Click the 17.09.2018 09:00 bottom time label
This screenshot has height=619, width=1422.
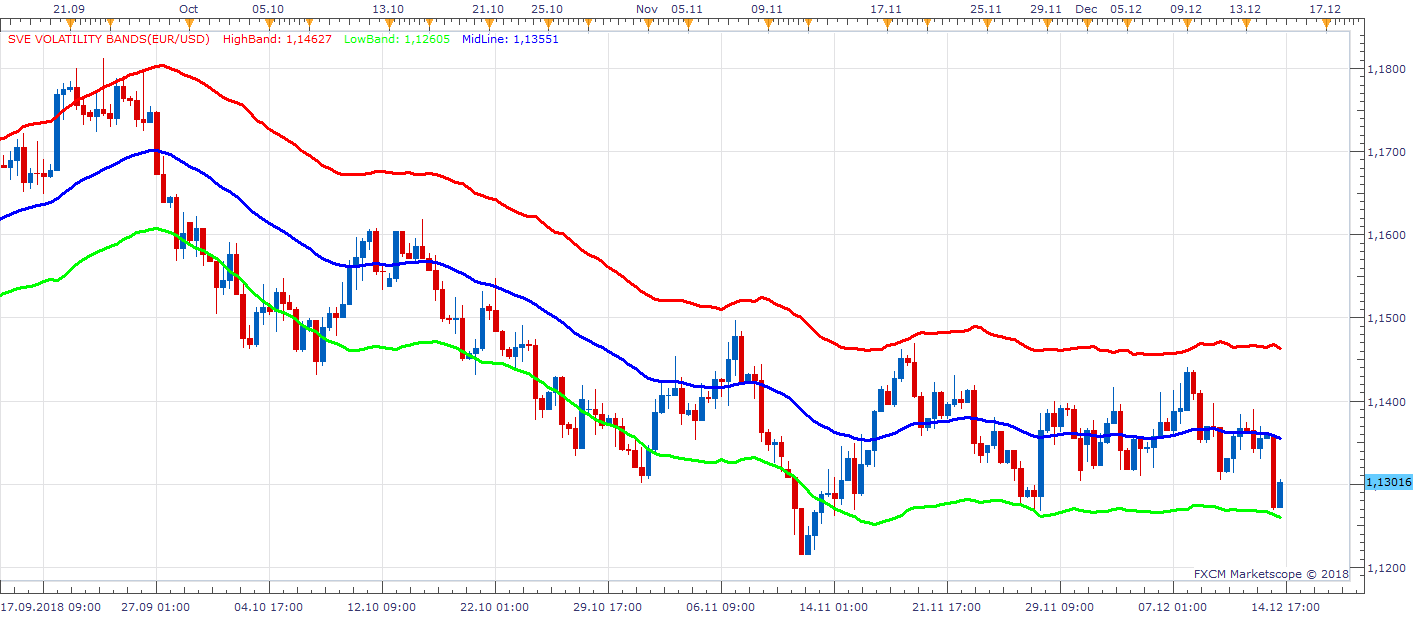click(x=50, y=607)
